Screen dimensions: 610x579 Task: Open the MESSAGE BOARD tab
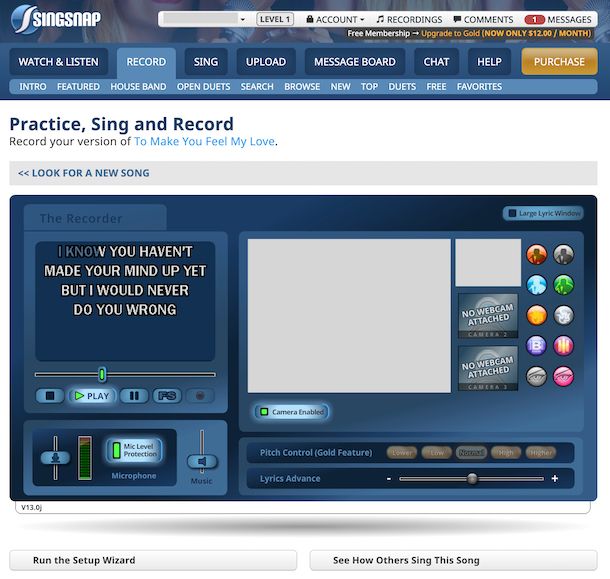(x=355, y=61)
